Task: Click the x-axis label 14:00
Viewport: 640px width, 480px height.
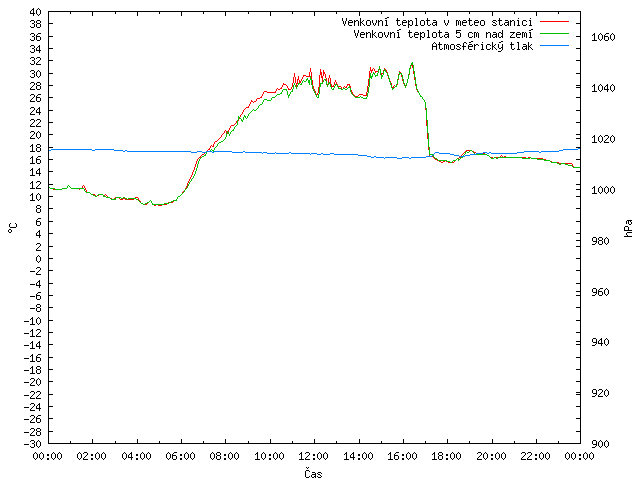Action: pos(358,456)
